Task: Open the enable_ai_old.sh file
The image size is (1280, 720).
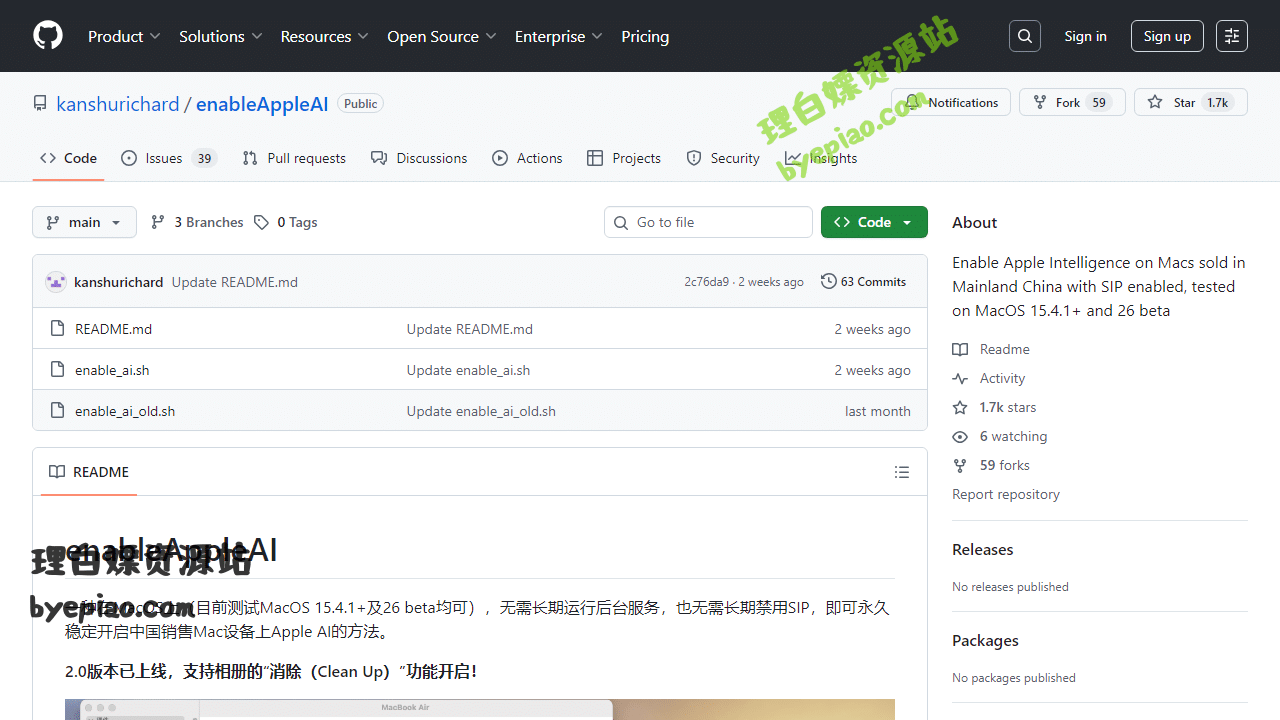Action: pos(125,411)
